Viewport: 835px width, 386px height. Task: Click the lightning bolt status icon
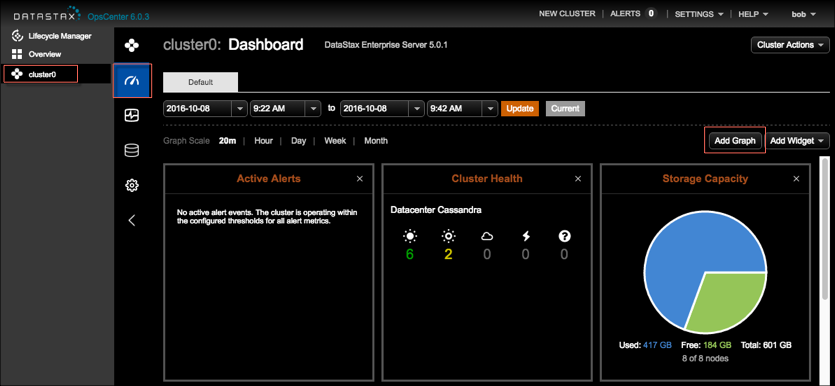click(526, 236)
